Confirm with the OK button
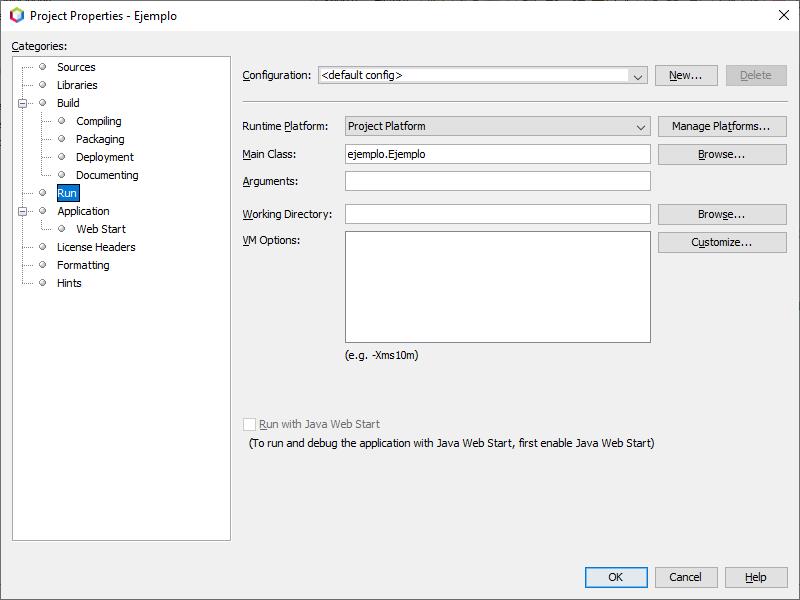The height and width of the screenshot is (600, 800). coord(616,577)
